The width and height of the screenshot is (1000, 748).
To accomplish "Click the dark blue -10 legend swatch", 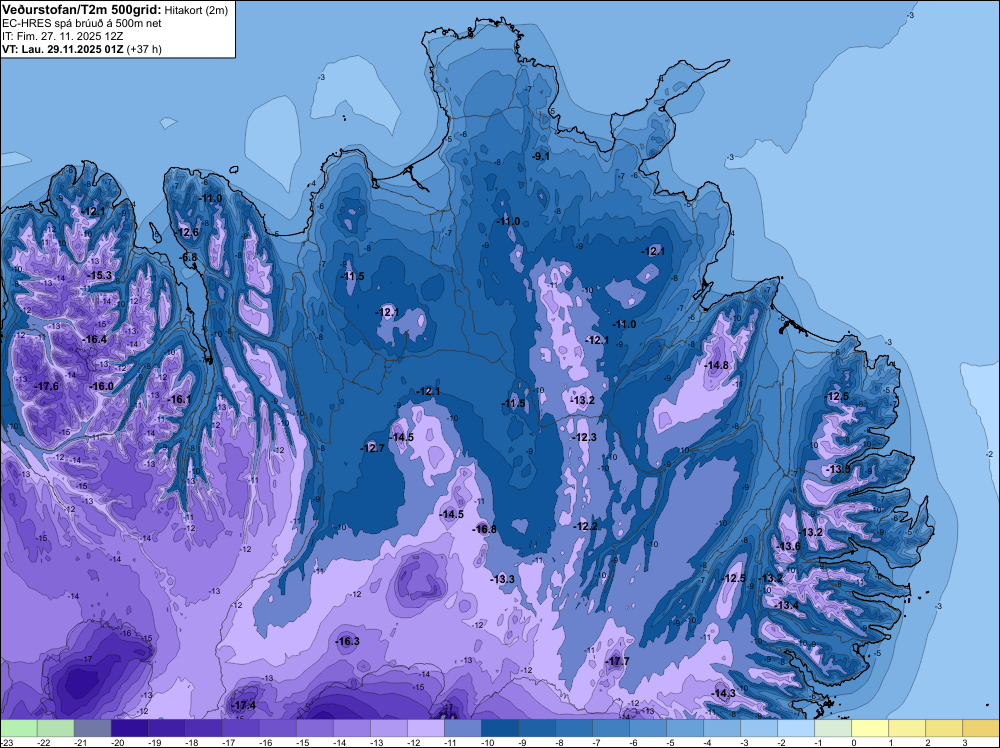I will coord(500,728).
